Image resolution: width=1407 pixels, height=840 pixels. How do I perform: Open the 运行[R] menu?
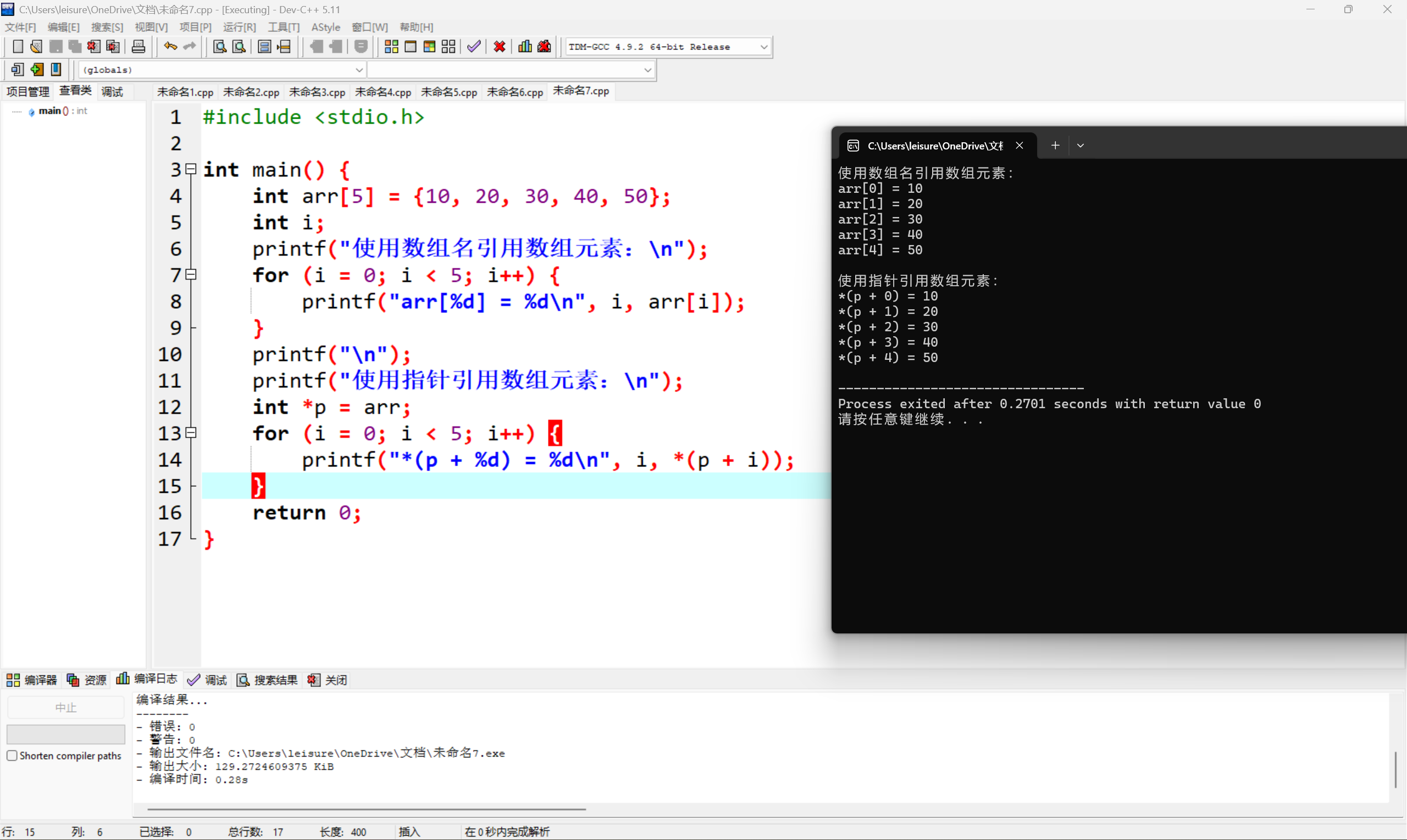click(x=239, y=26)
